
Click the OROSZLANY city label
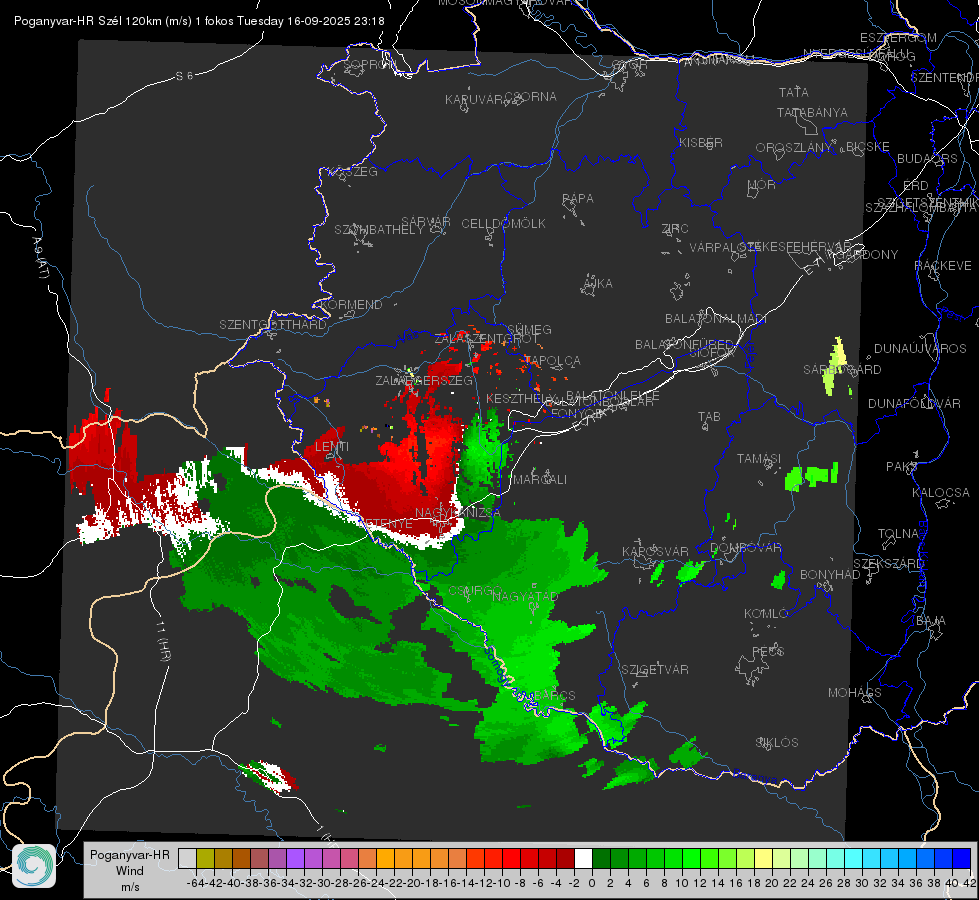coord(794,147)
